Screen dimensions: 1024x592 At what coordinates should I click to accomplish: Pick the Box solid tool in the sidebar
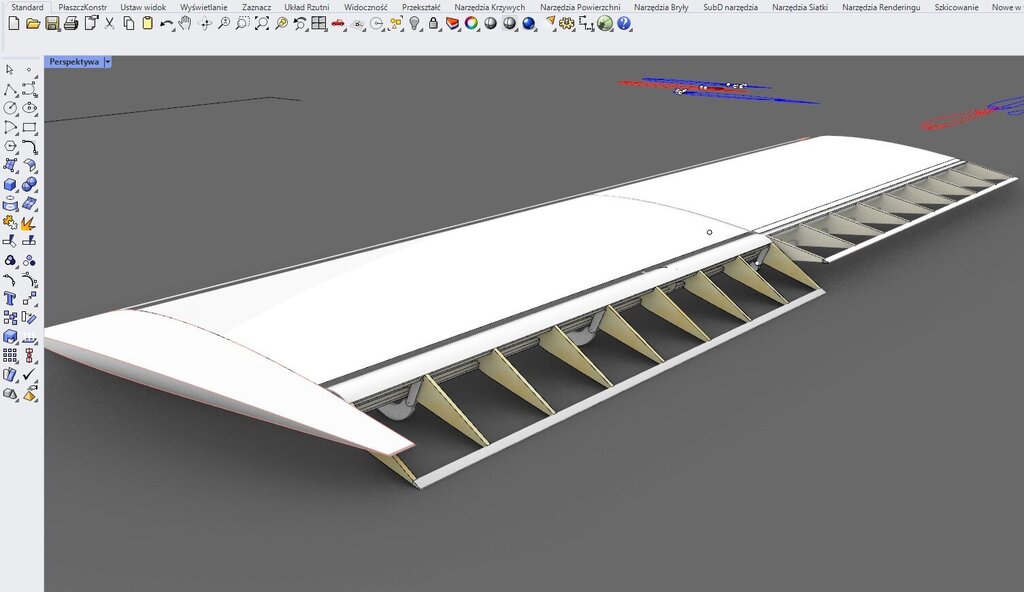(11, 185)
